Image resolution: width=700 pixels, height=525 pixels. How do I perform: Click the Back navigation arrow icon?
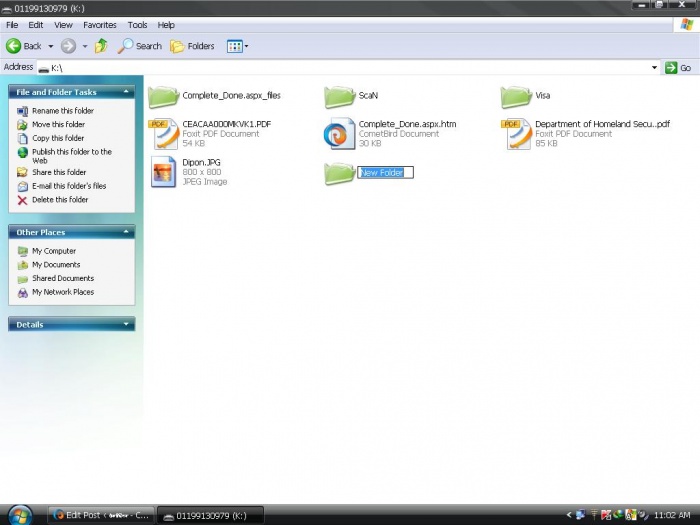[x=13, y=46]
